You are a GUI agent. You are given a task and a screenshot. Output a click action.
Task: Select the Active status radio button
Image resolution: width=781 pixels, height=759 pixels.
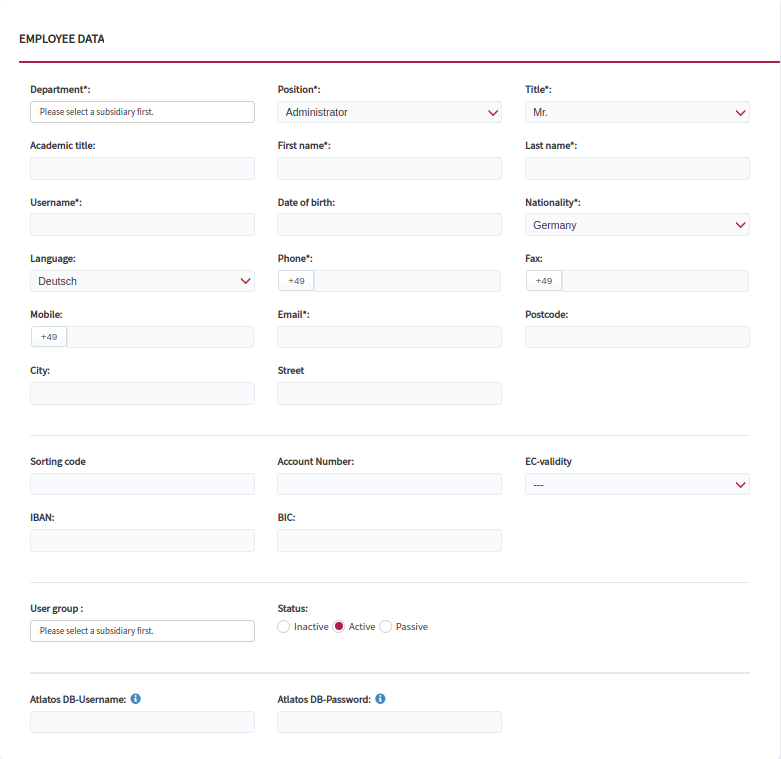pos(339,627)
